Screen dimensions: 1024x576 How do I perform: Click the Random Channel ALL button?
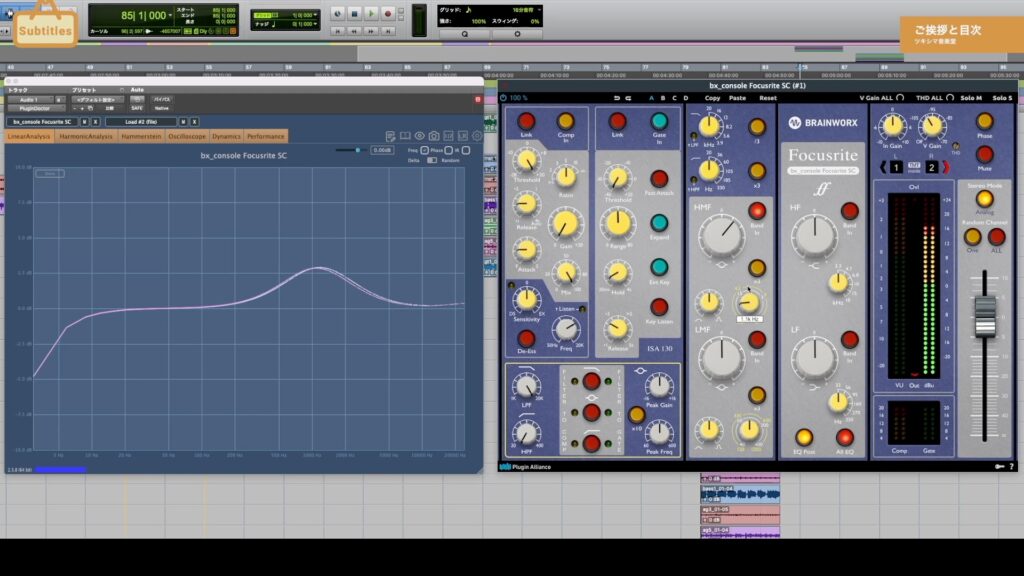(997, 236)
